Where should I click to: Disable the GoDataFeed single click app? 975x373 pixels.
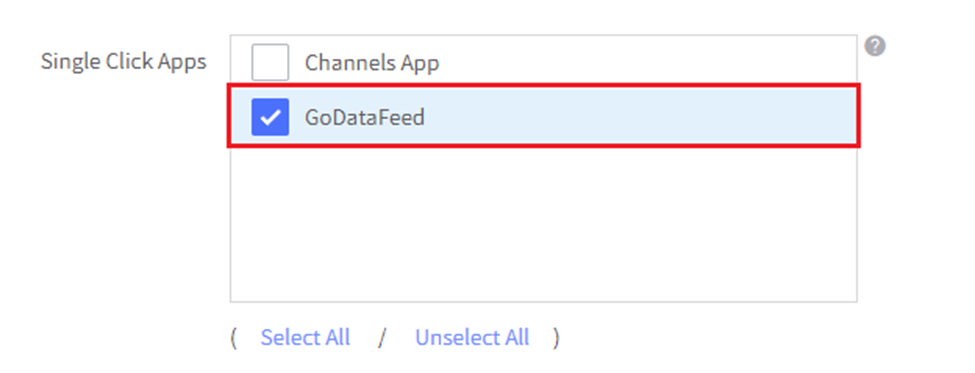(x=270, y=117)
